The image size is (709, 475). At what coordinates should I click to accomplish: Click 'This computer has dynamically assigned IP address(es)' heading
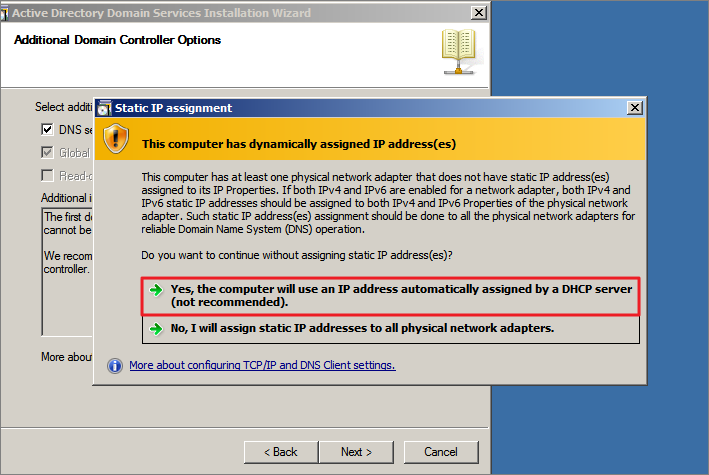click(299, 144)
